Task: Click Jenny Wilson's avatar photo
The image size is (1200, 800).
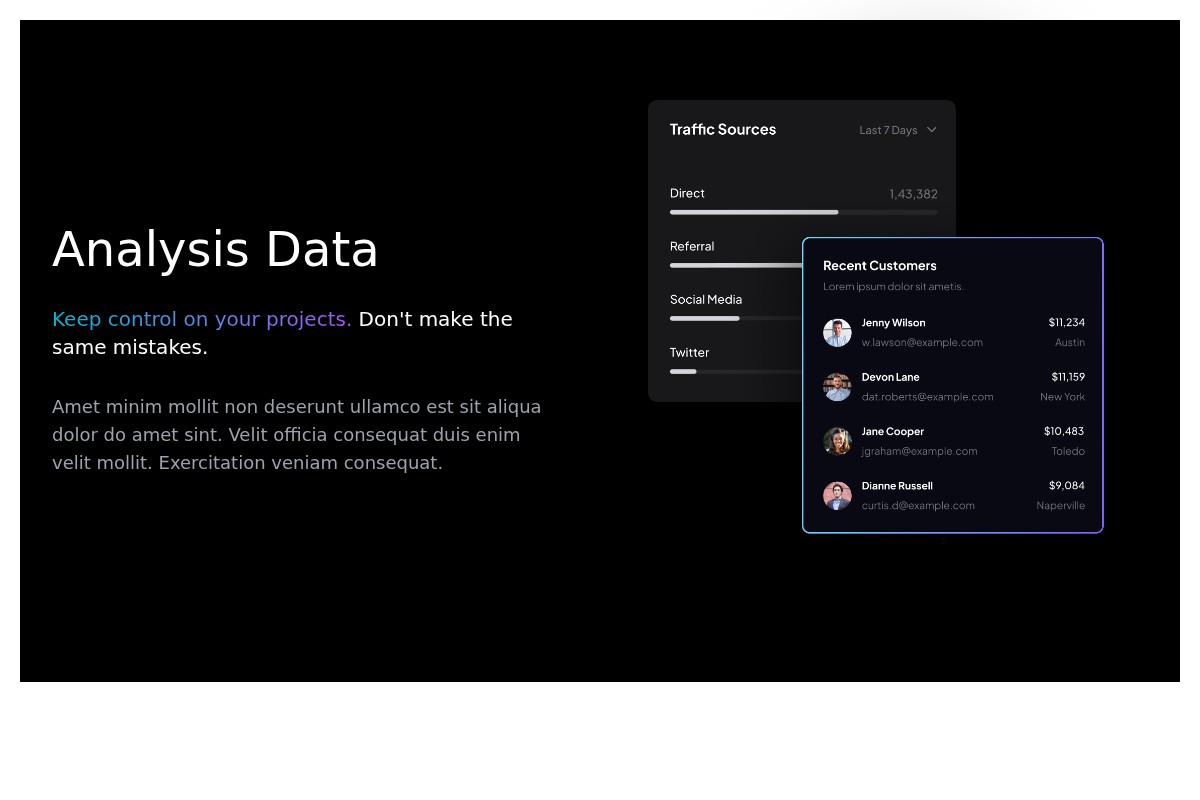Action: point(837,333)
